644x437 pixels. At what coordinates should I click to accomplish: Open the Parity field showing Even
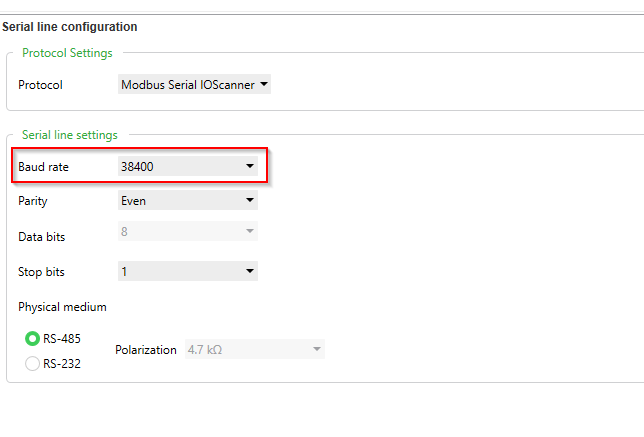coord(188,200)
